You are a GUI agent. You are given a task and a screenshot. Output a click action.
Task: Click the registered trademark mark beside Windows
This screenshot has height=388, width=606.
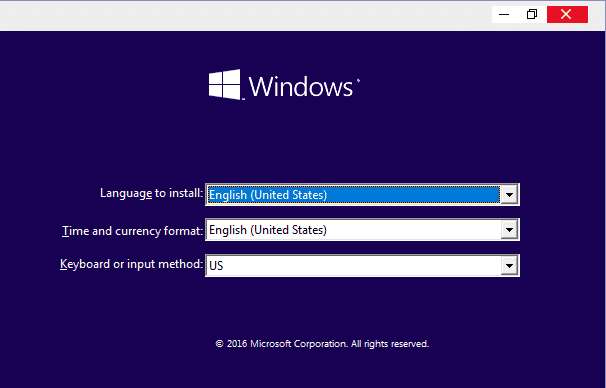pyautogui.click(x=358, y=81)
